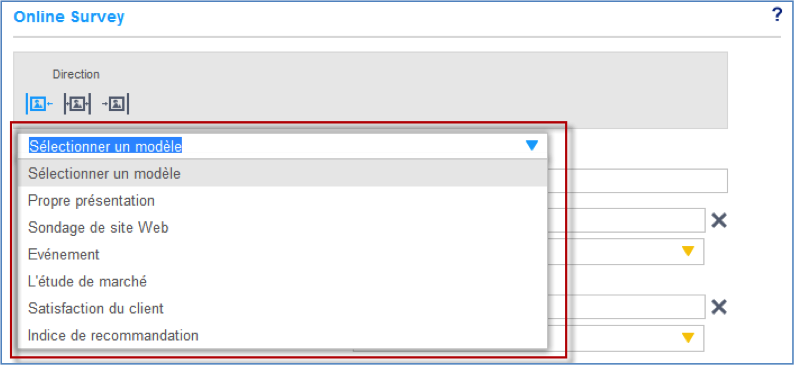Click the upper X delete icon
The height and width of the screenshot is (365, 794).
pos(719,220)
